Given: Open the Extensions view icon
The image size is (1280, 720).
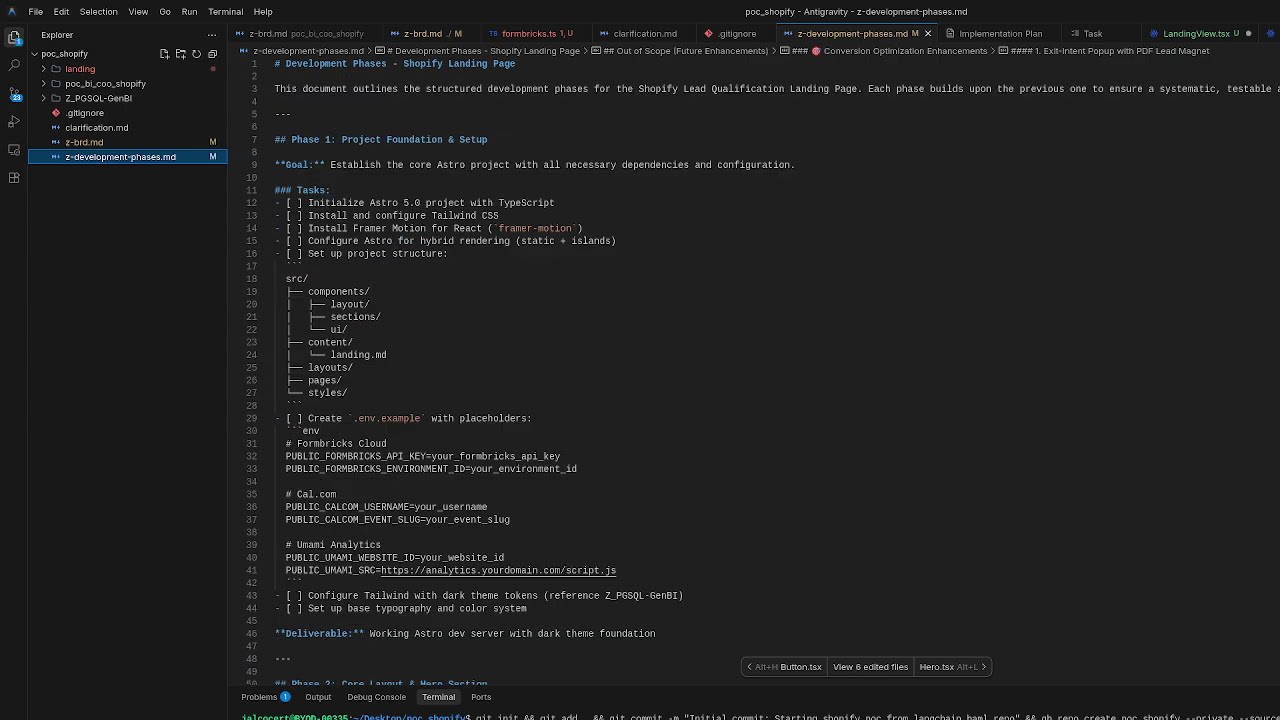Looking at the screenshot, I should (x=14, y=177).
